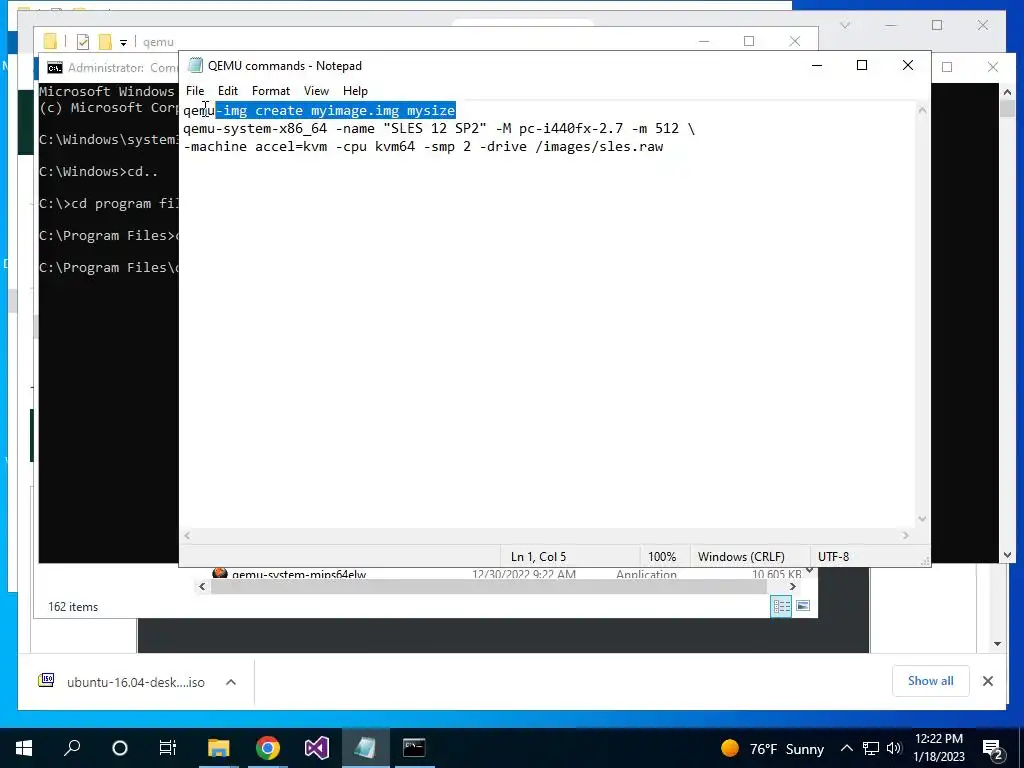Click '162 items' in Explorer status bar
Image resolution: width=1024 pixels, height=768 pixels.
point(73,607)
